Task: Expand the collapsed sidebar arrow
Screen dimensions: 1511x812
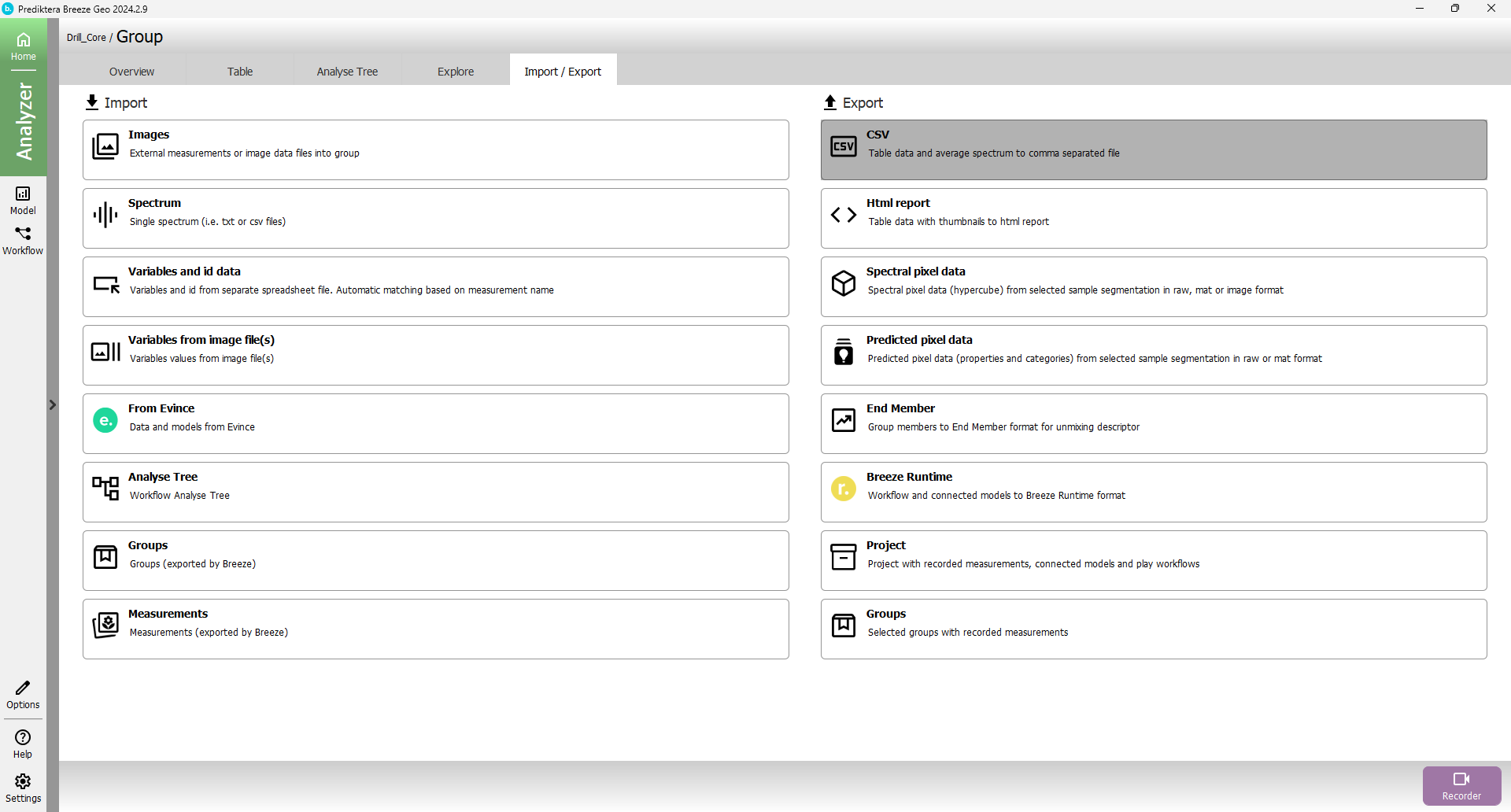Action: tap(53, 405)
